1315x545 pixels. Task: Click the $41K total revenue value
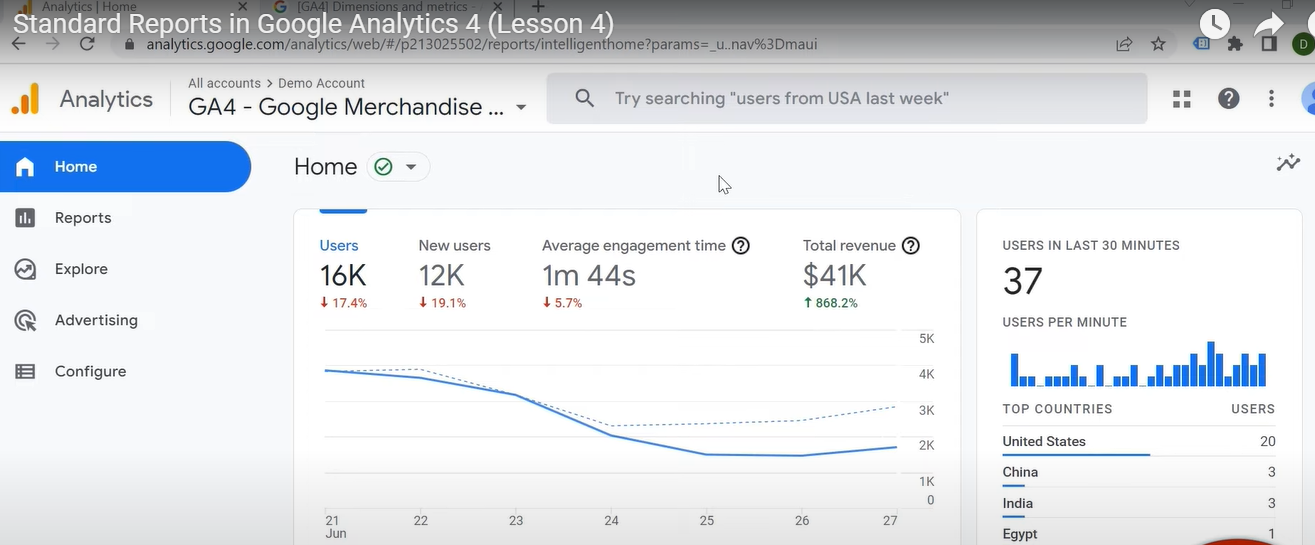(x=834, y=275)
